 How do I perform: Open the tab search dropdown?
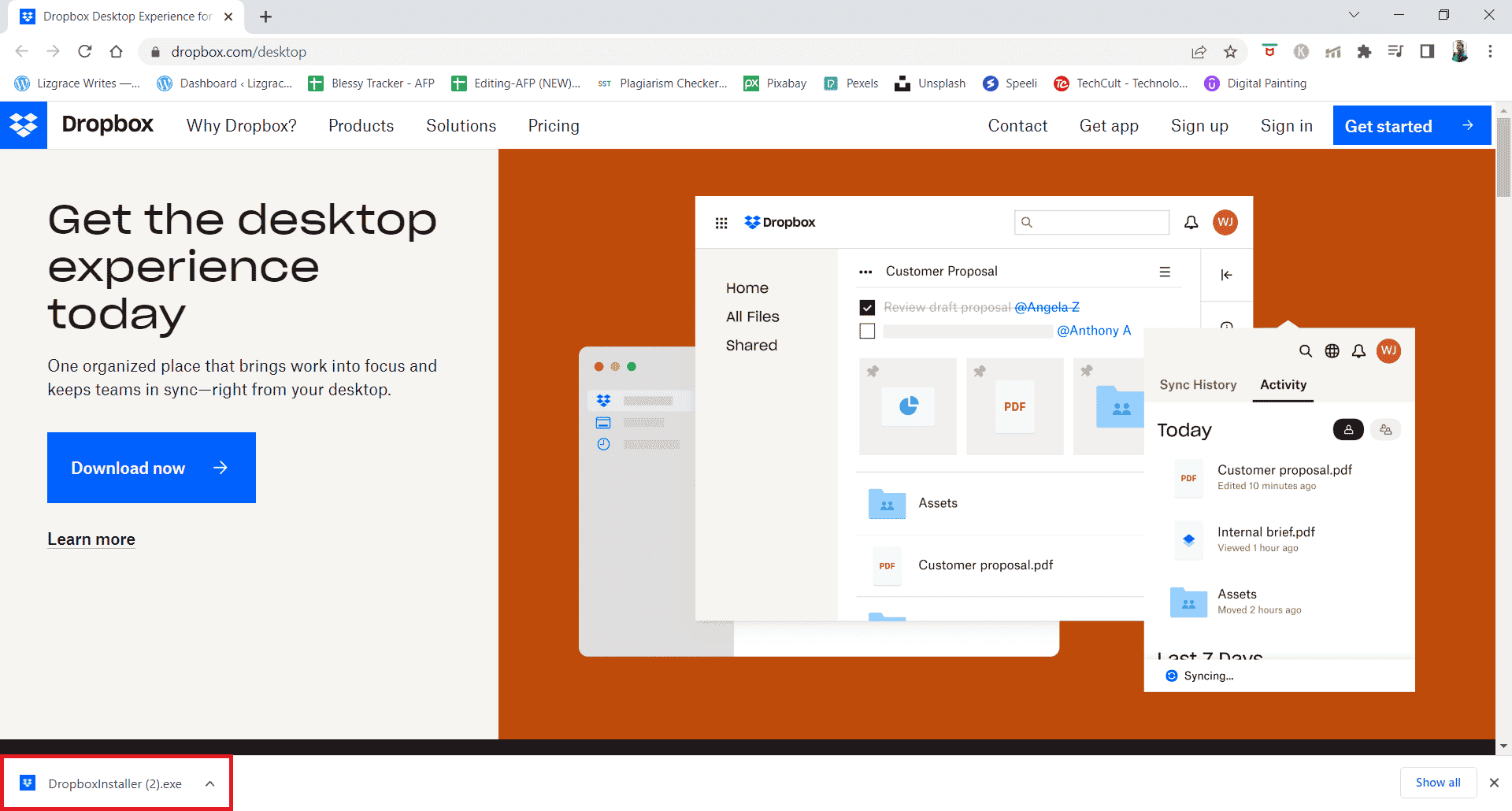pos(1353,14)
